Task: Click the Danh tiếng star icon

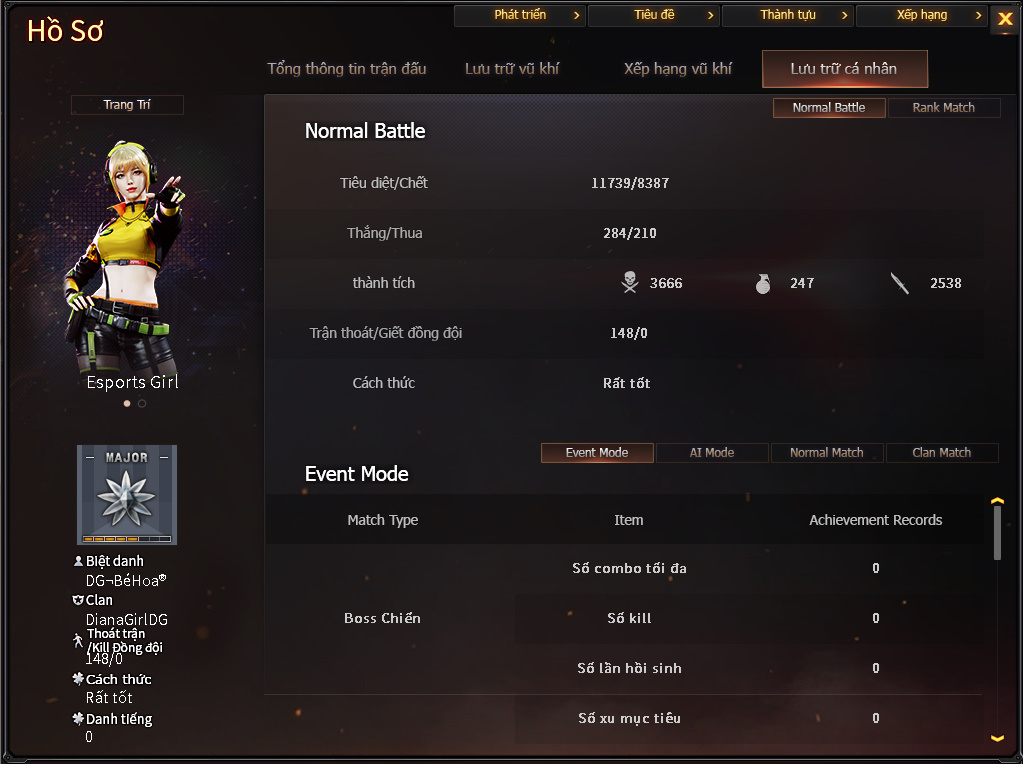Action: coord(78,718)
